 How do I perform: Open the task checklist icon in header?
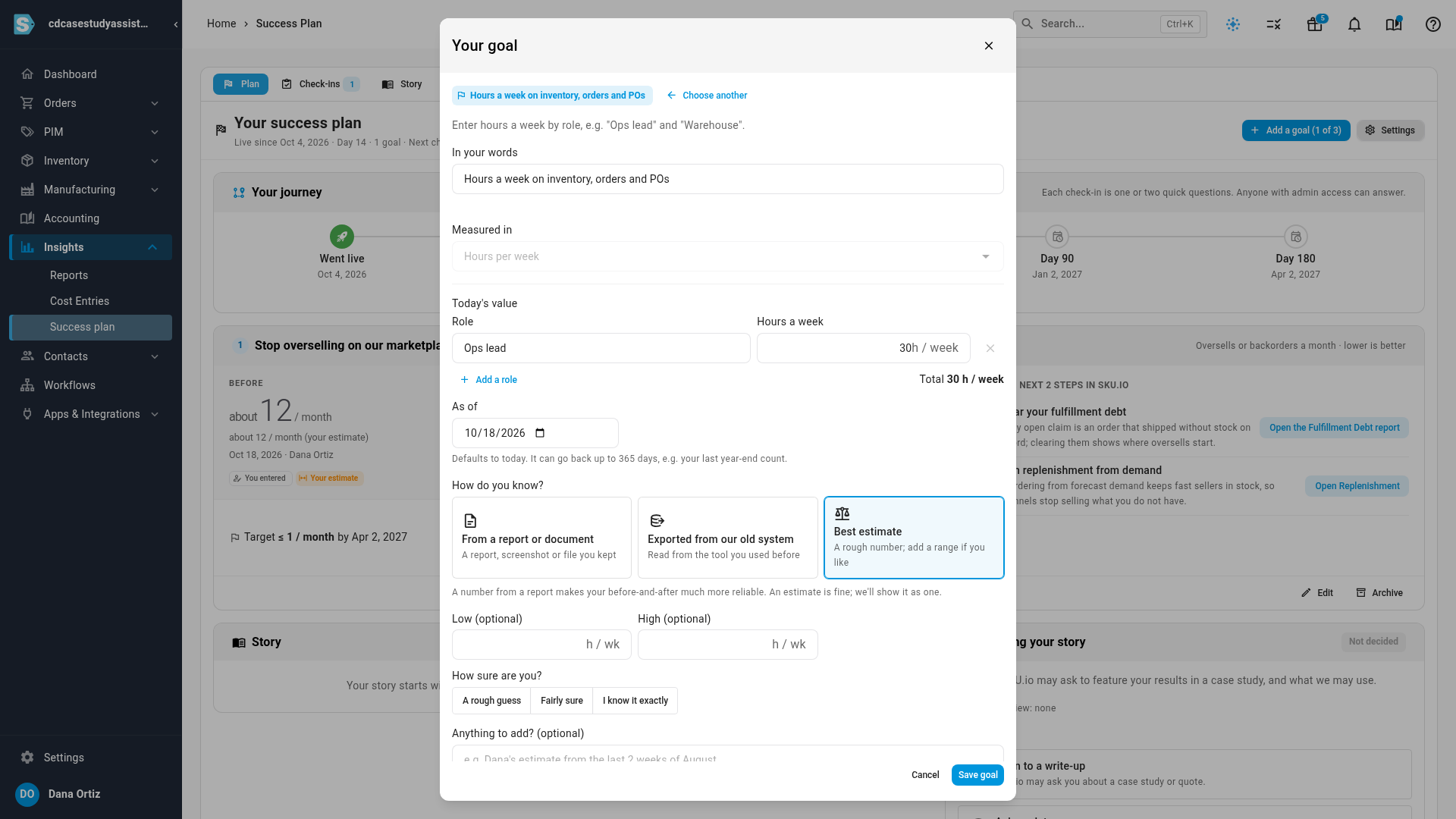click(1274, 24)
